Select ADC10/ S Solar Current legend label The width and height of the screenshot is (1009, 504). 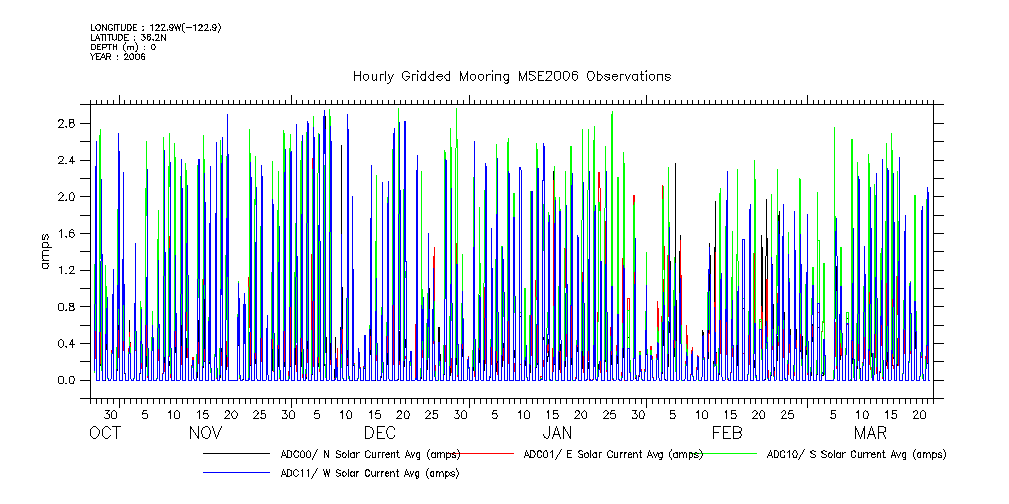[x=856, y=454]
